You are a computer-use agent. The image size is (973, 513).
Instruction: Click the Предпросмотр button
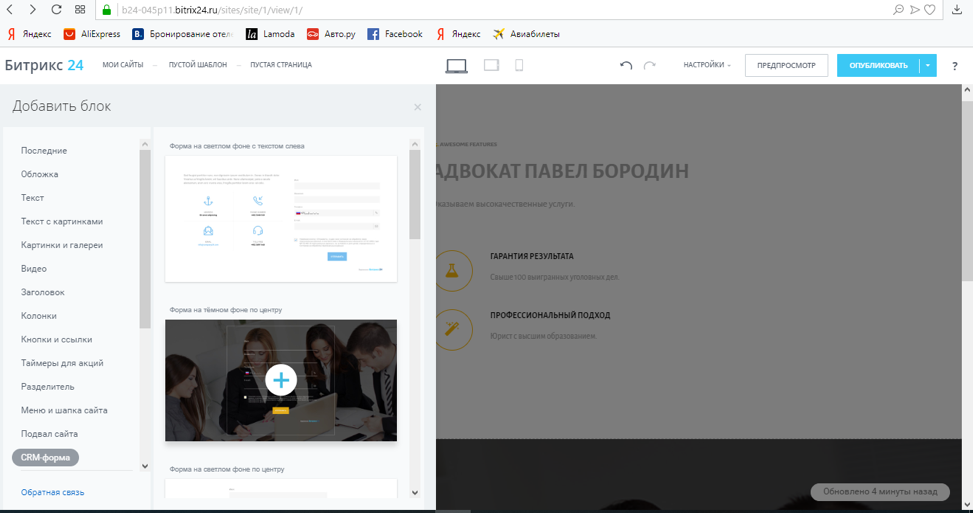pyautogui.click(x=786, y=66)
